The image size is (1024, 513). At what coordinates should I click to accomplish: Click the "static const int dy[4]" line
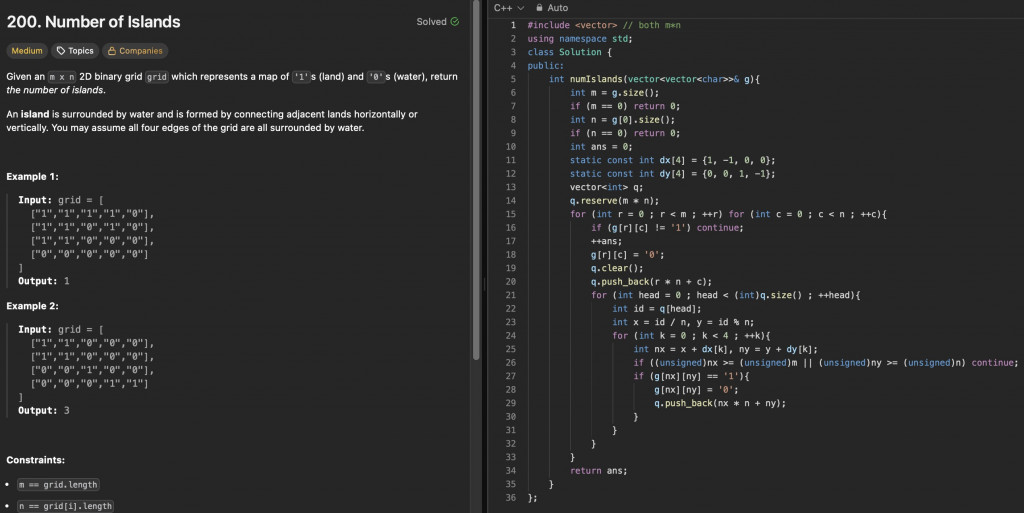click(x=673, y=174)
